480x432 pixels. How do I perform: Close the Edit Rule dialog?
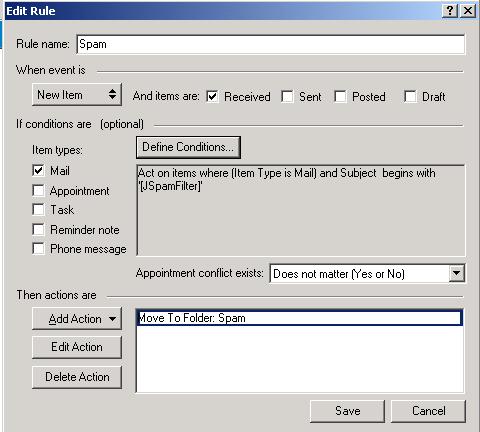(x=468, y=11)
